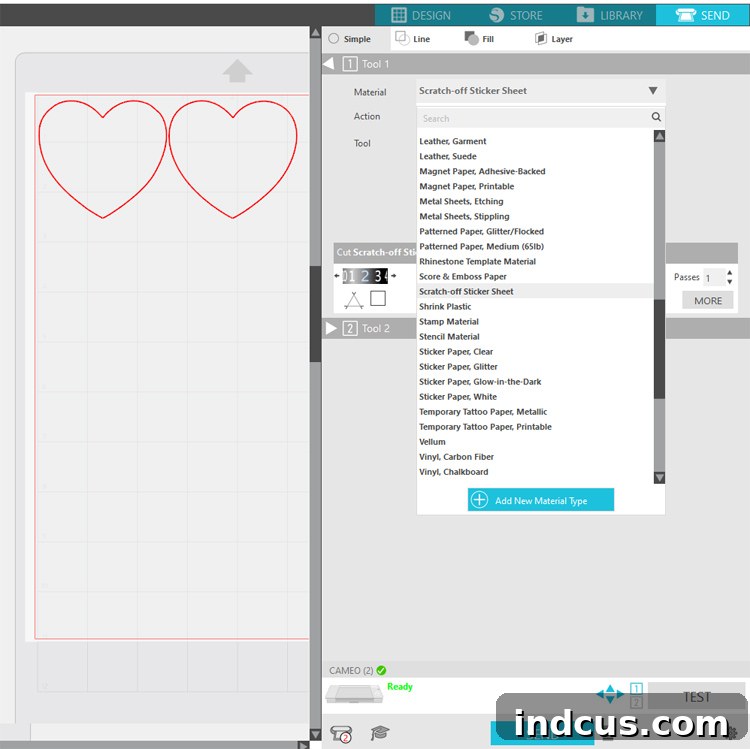Click the CAMEO machine thumbnail
Image resolution: width=750 pixels, height=749 pixels.
354,694
